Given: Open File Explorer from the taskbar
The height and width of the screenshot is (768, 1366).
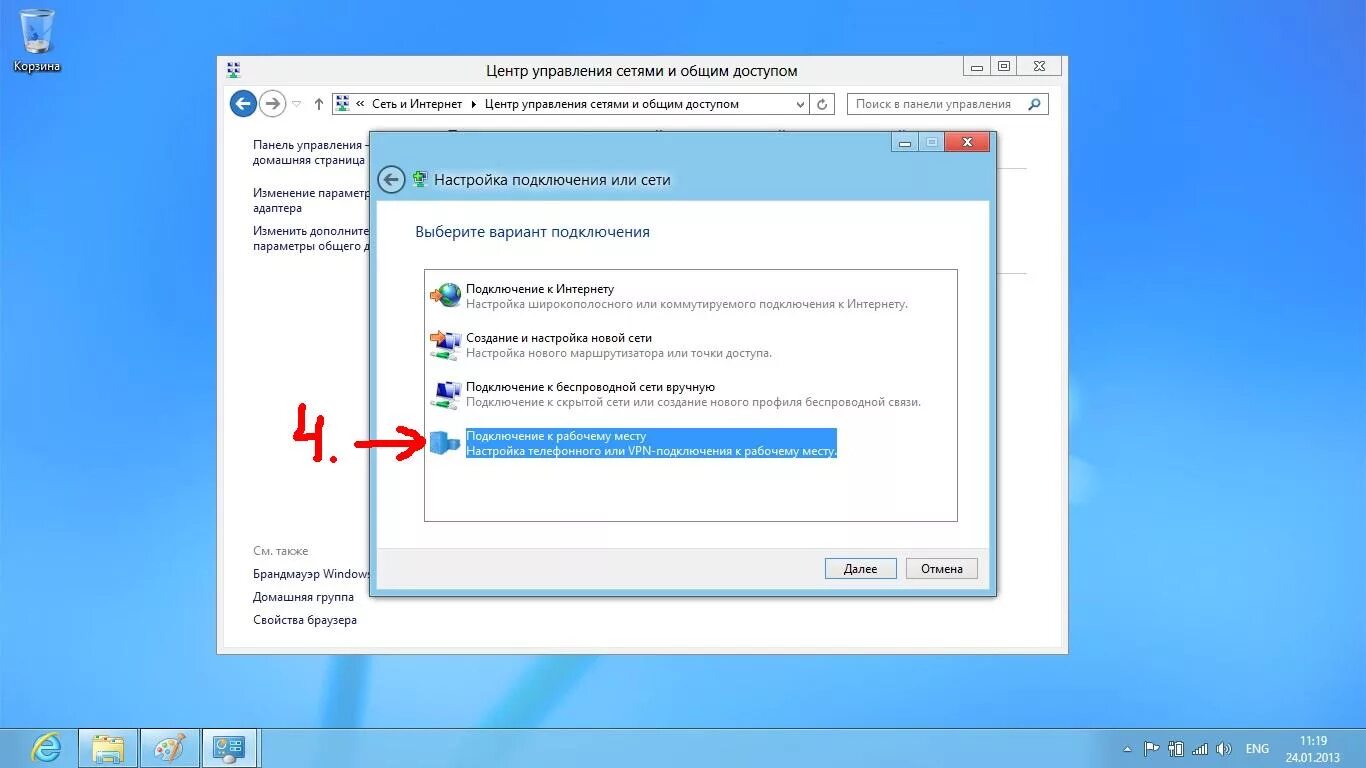Looking at the screenshot, I should point(108,748).
